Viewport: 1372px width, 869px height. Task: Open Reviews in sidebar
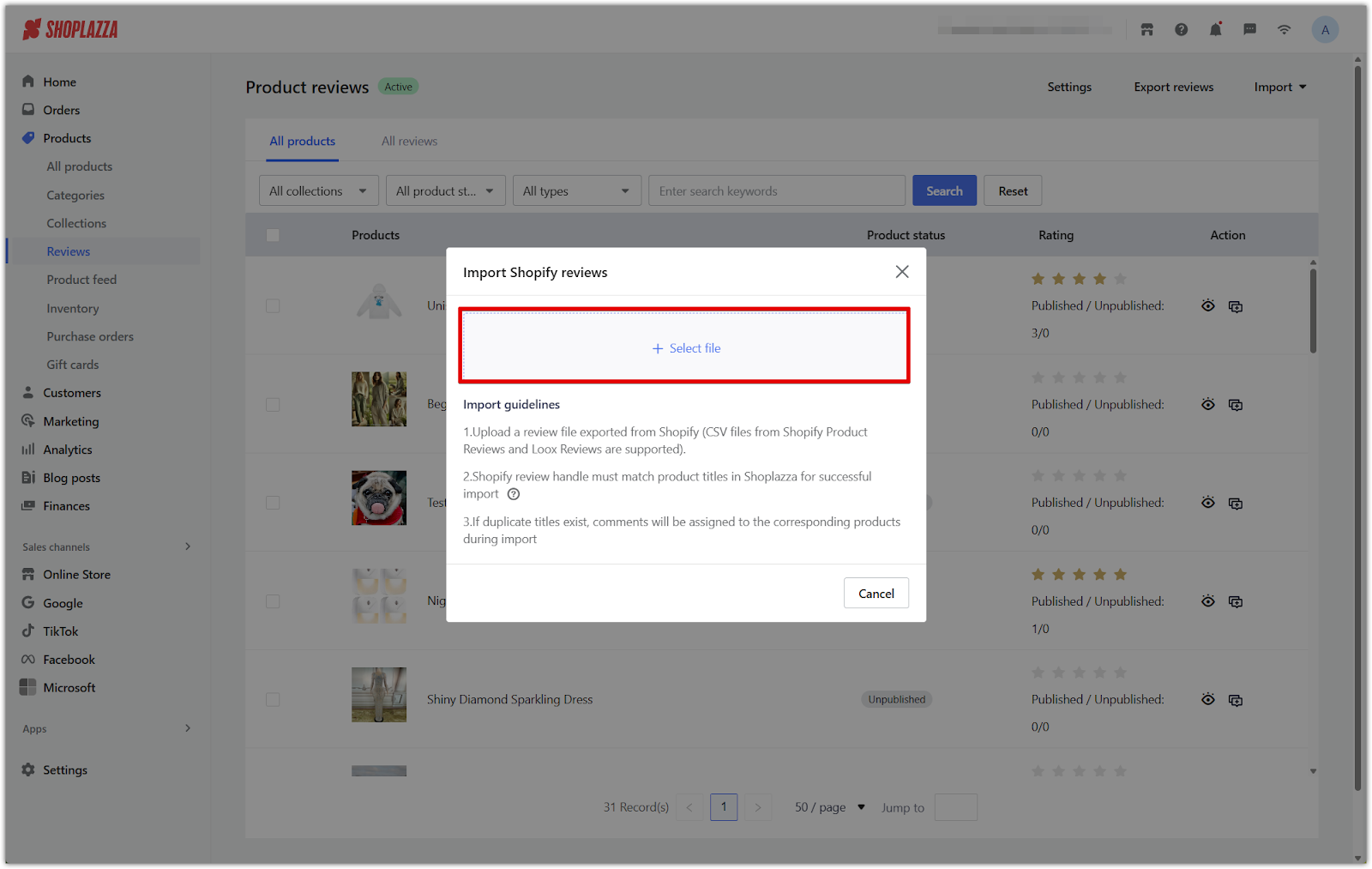point(103,251)
